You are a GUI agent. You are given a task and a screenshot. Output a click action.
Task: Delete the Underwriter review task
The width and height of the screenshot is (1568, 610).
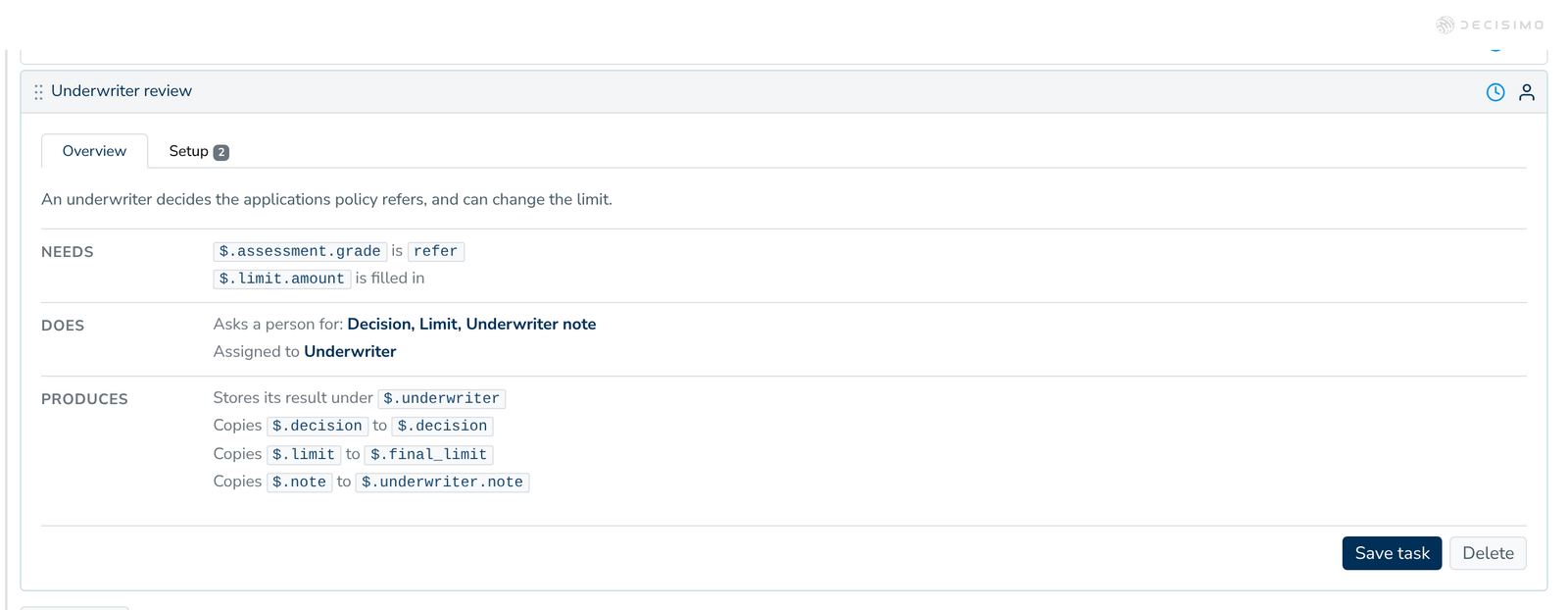[x=1488, y=553]
